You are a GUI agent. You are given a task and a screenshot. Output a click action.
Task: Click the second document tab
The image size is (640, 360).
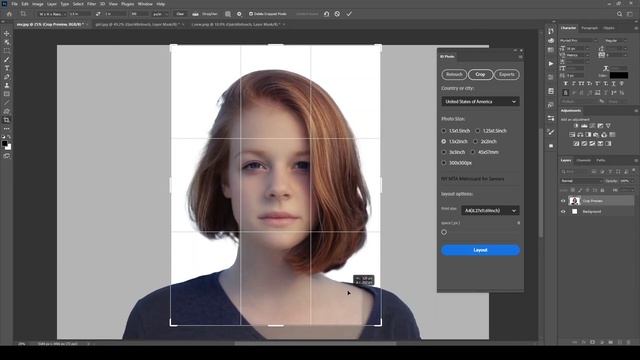(x=138, y=24)
